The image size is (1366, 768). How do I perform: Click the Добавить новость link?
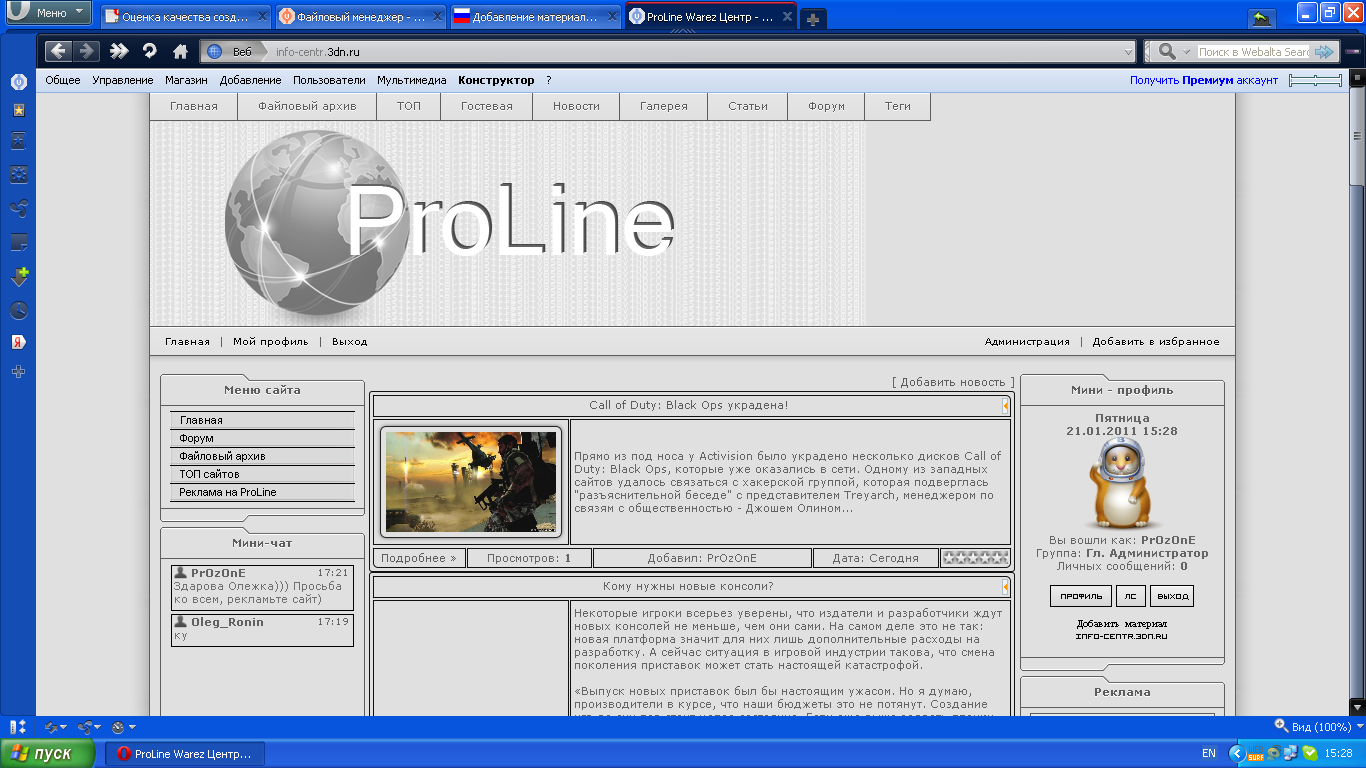tap(953, 382)
